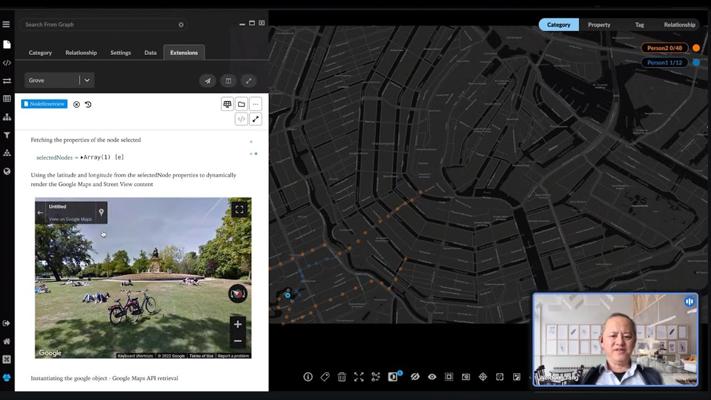Expand the Array(1) selectedNodes output
The height and width of the screenshot is (400, 711).
point(86,157)
